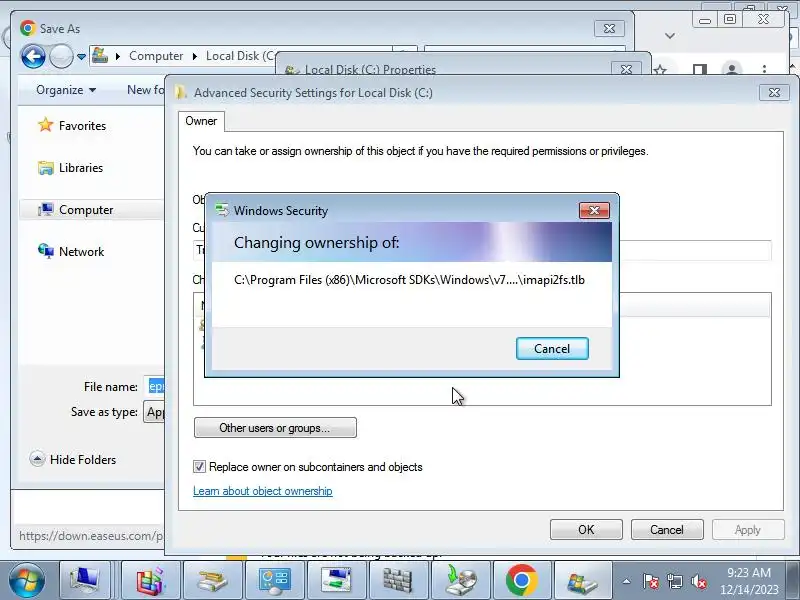Select Favorites in navigation pane

(x=72, y=126)
